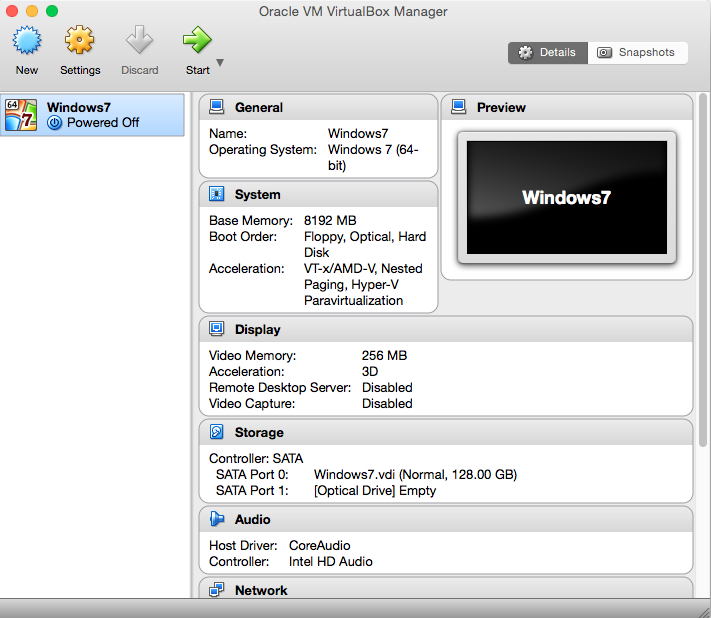The height and width of the screenshot is (618, 711).
Task: Click the Display section screen icon
Action: 216,329
